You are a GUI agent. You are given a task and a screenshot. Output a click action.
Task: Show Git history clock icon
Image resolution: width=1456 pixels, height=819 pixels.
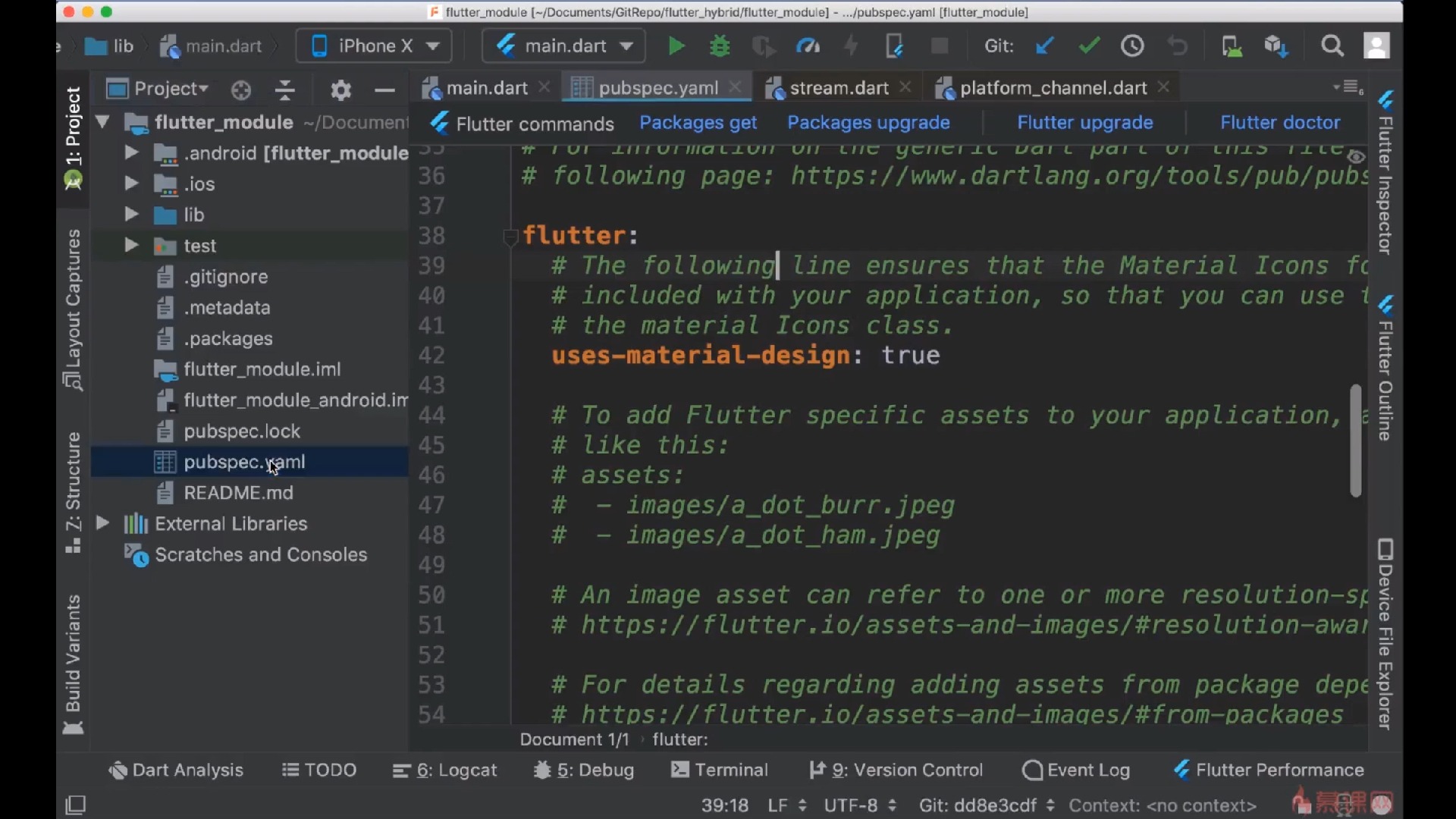coord(1132,46)
